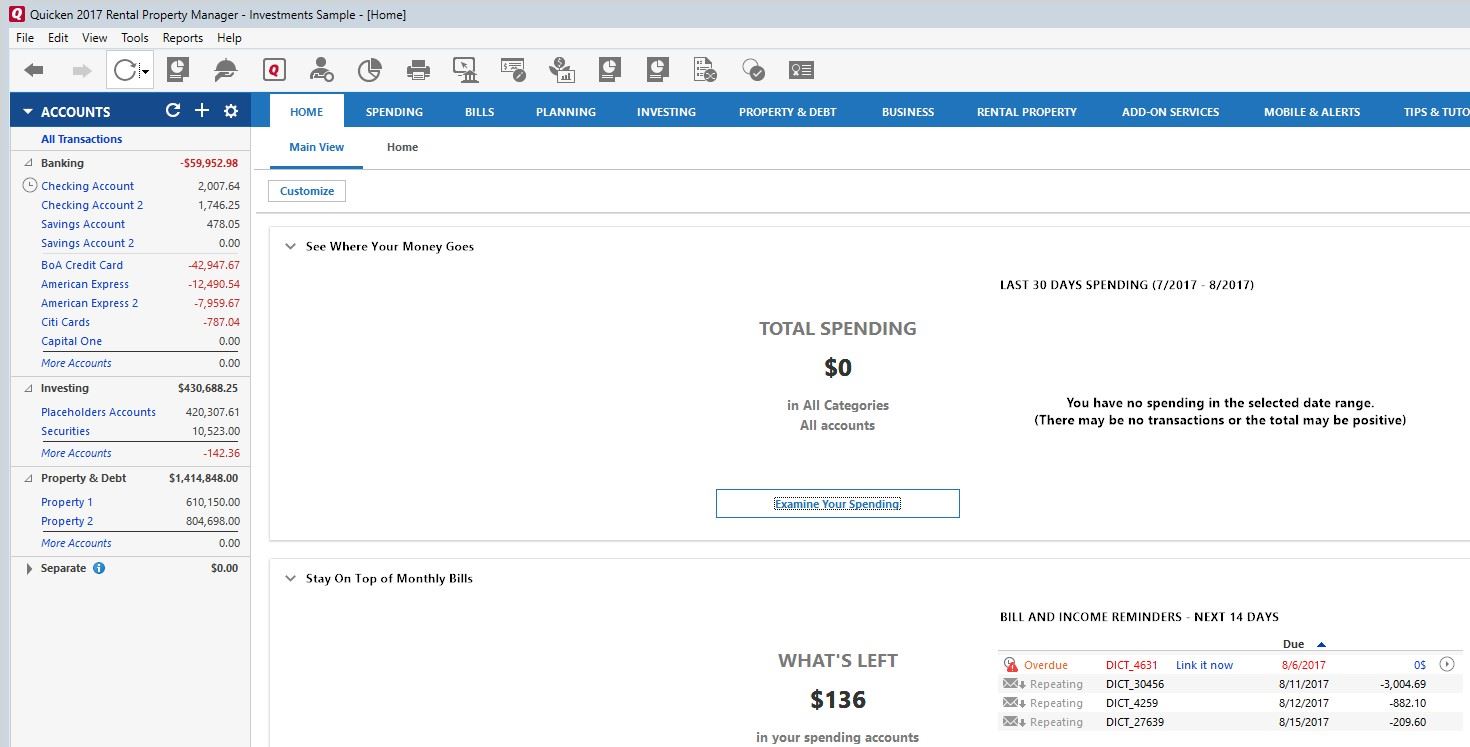Click the Back arrow in the toolbar
Image resolution: width=1470 pixels, height=747 pixels.
34,70
